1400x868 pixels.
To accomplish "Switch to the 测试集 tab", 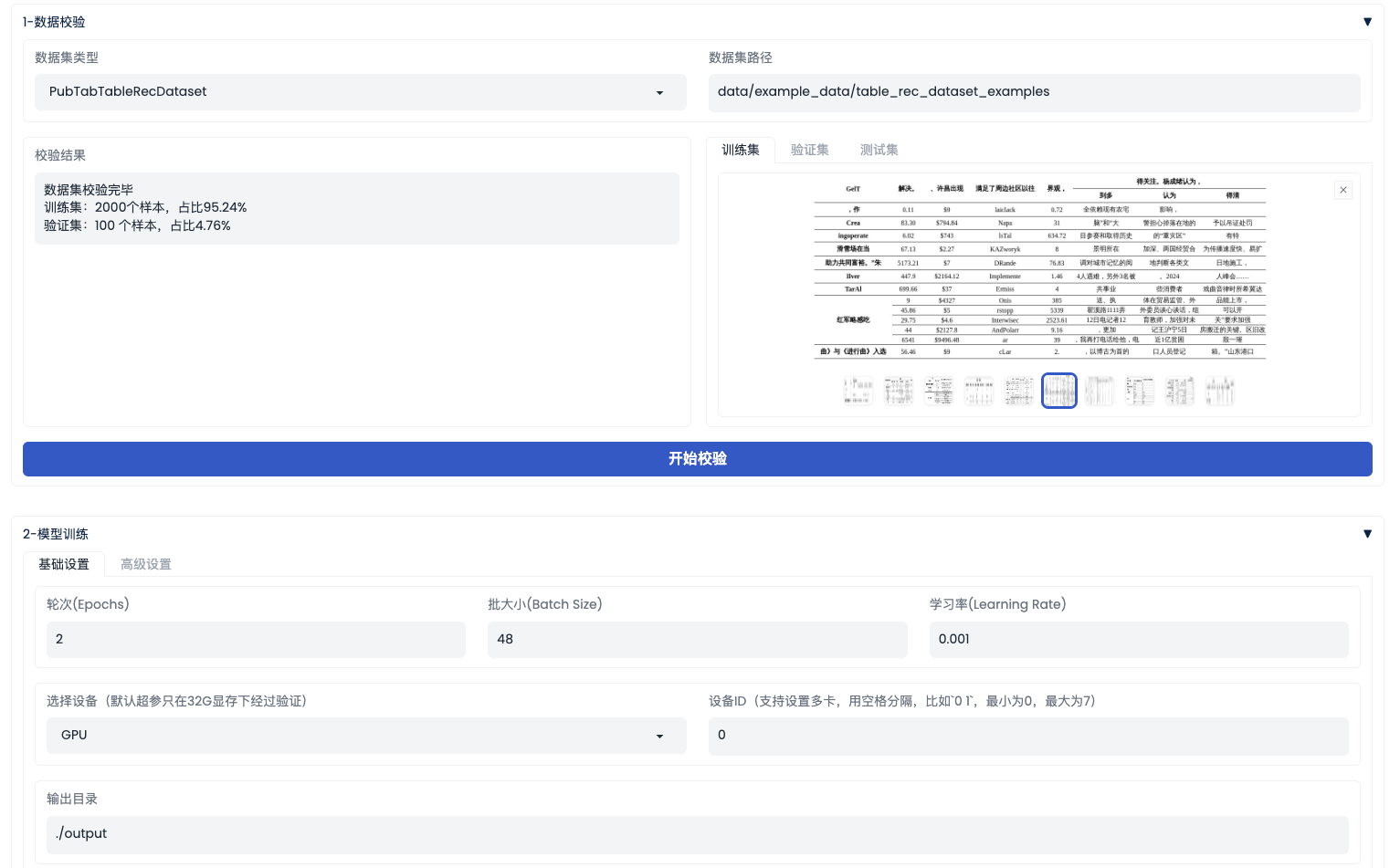I will click(878, 149).
